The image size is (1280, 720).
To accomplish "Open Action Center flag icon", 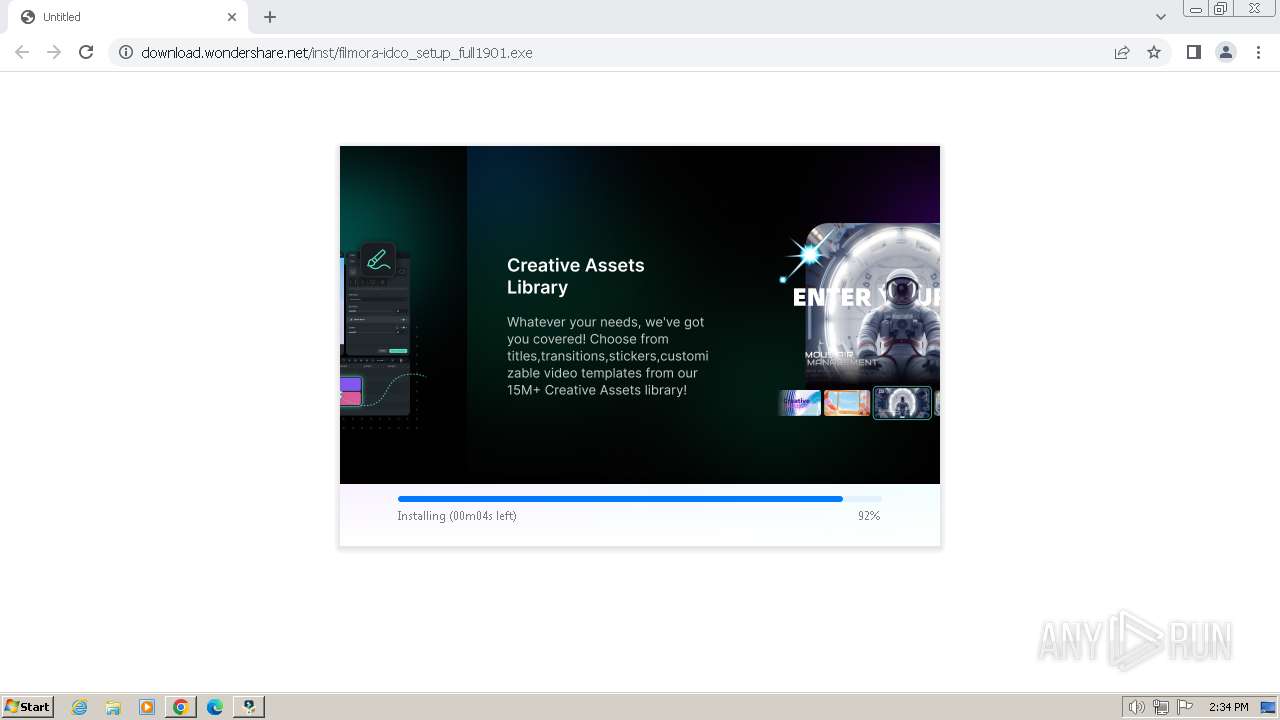I will pyautogui.click(x=1185, y=707).
